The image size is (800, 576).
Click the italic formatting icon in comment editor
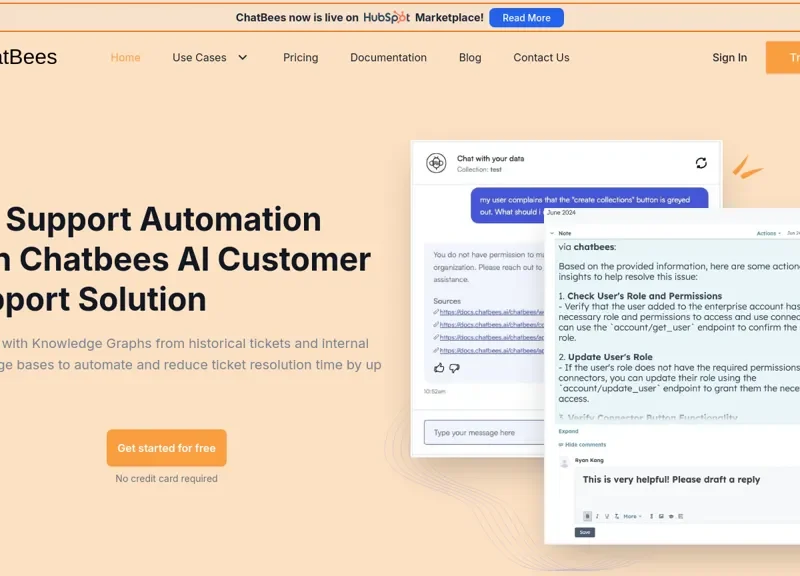point(597,516)
